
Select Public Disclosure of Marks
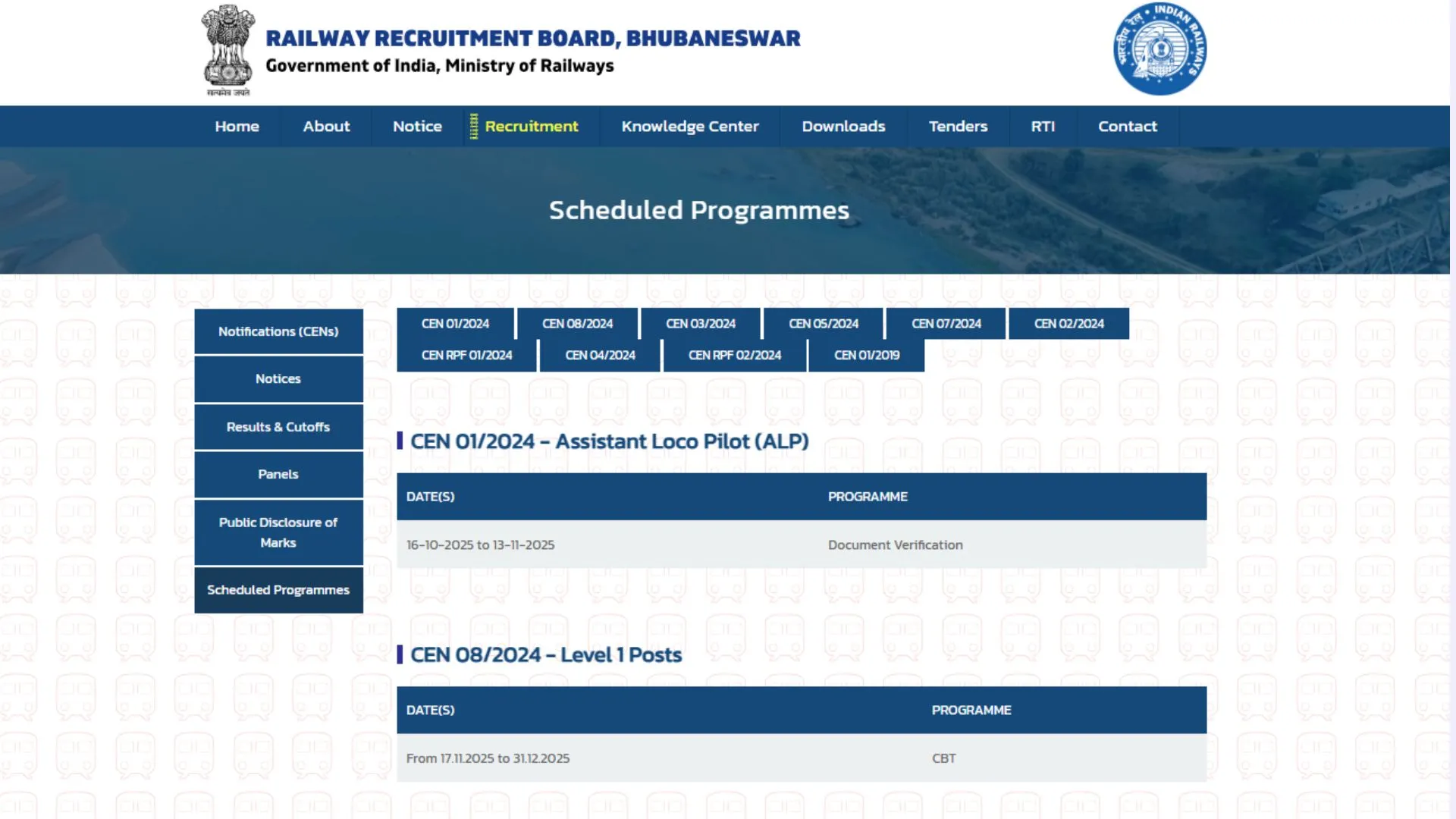point(278,532)
